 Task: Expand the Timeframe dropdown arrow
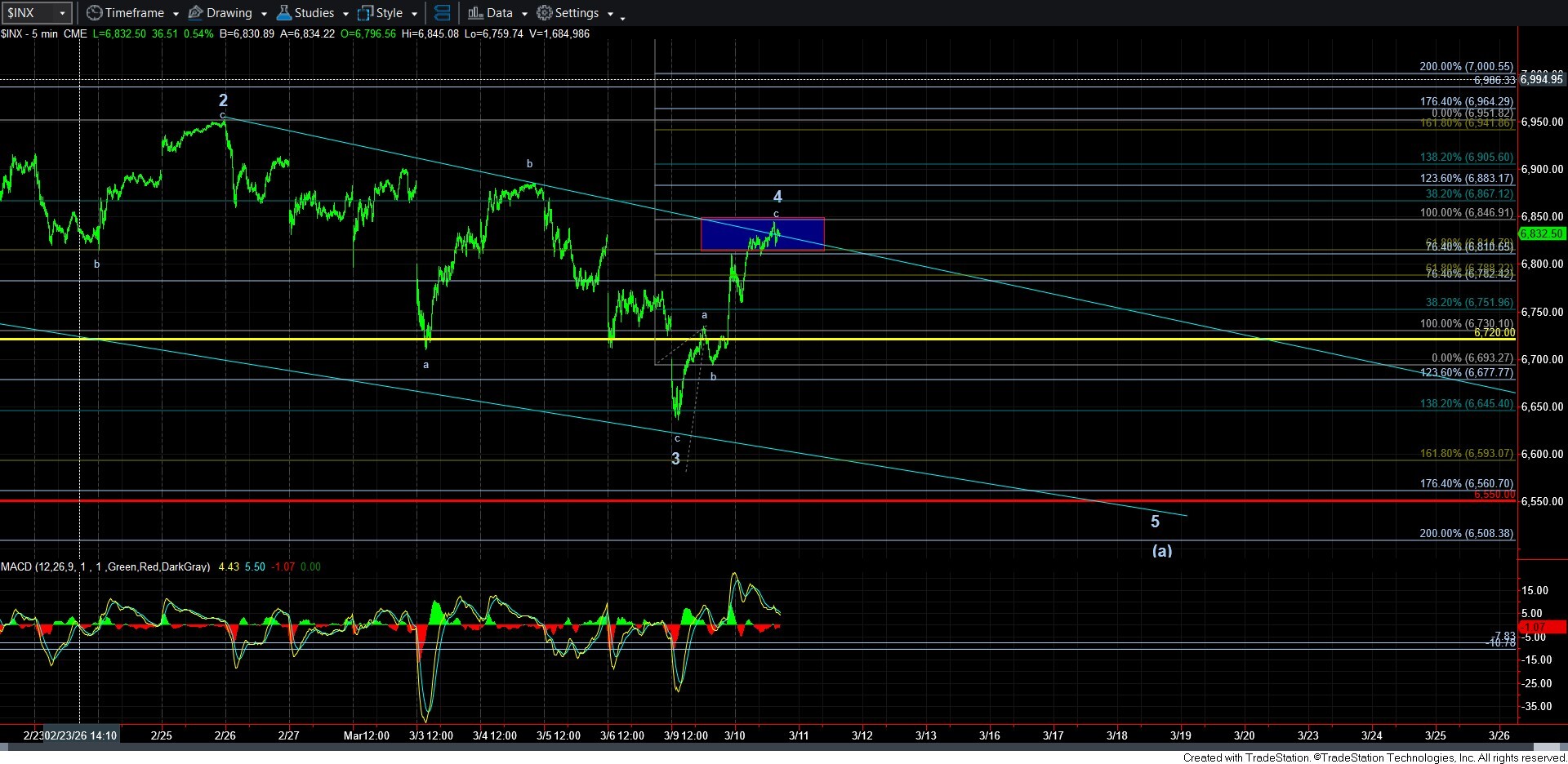pyautogui.click(x=176, y=14)
